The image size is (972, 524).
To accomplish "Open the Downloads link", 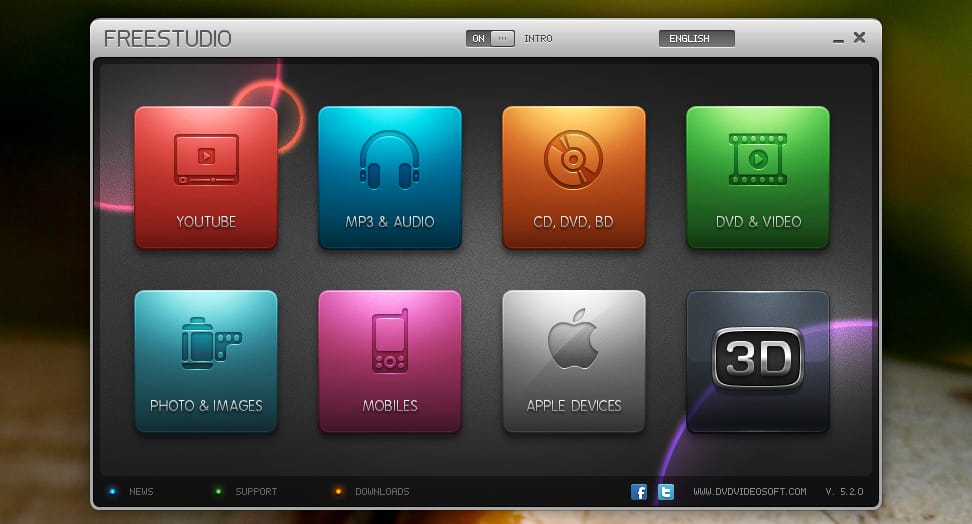I will [382, 492].
